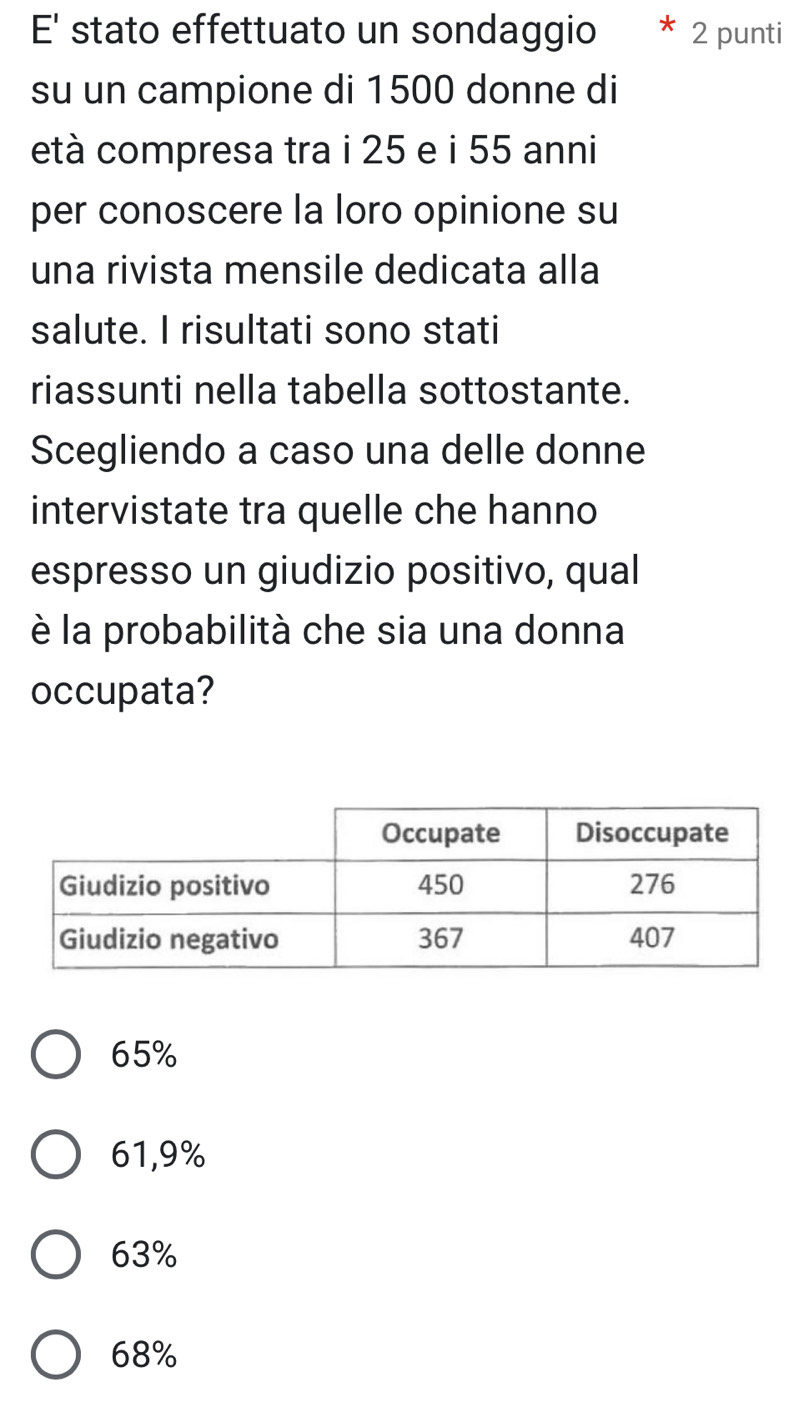810x1403 pixels.
Task: Click the Disoccupate column header
Action: [x=652, y=834]
